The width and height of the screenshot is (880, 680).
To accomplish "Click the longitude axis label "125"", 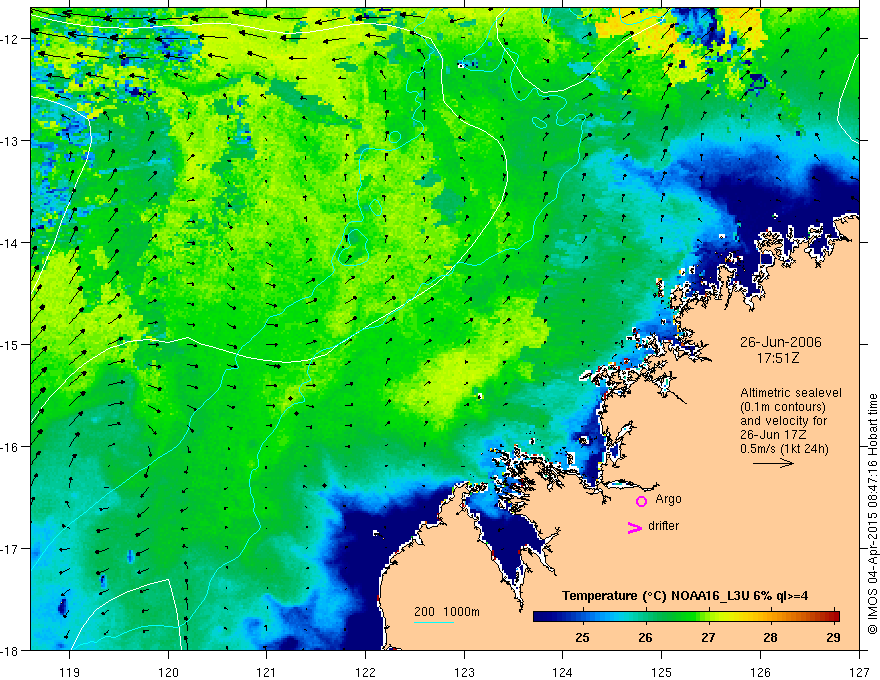I will [662, 672].
